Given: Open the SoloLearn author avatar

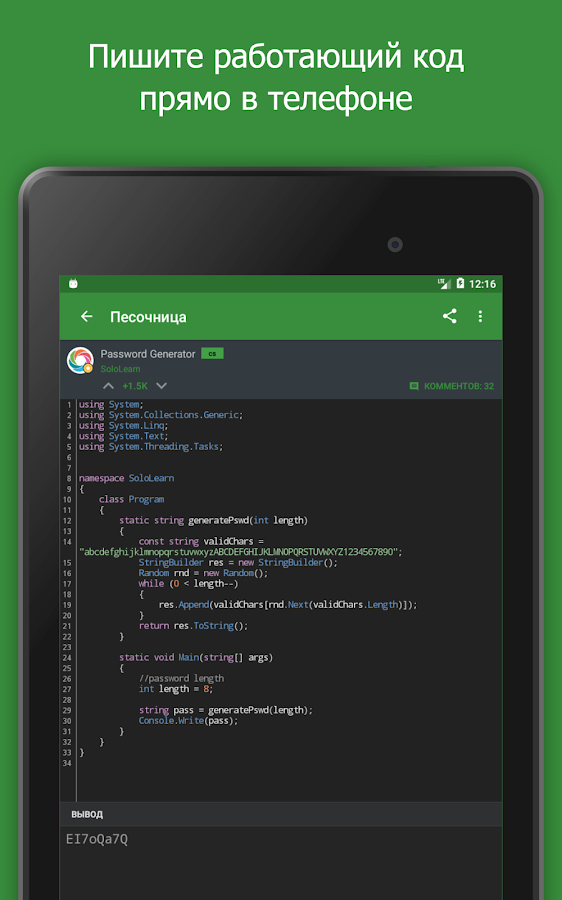Looking at the screenshot, I should [x=80, y=360].
